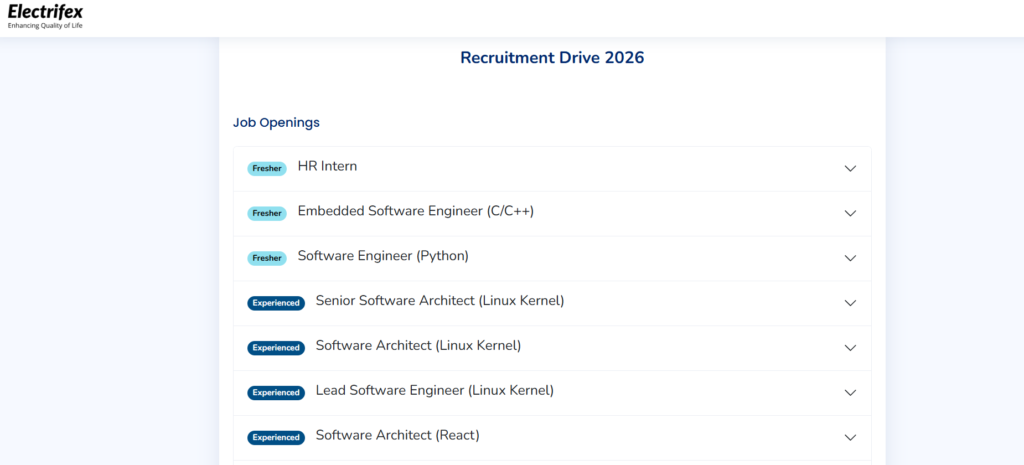This screenshot has height=465, width=1024.
Task: Expand Lead Software Engineer chevron arrow
Action: [850, 393]
